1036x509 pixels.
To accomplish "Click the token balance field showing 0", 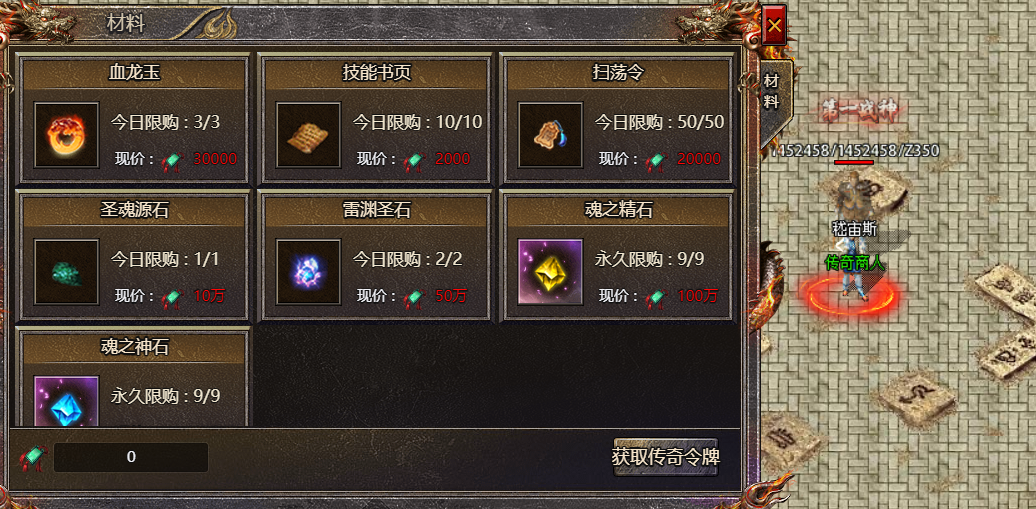I will 131,457.
